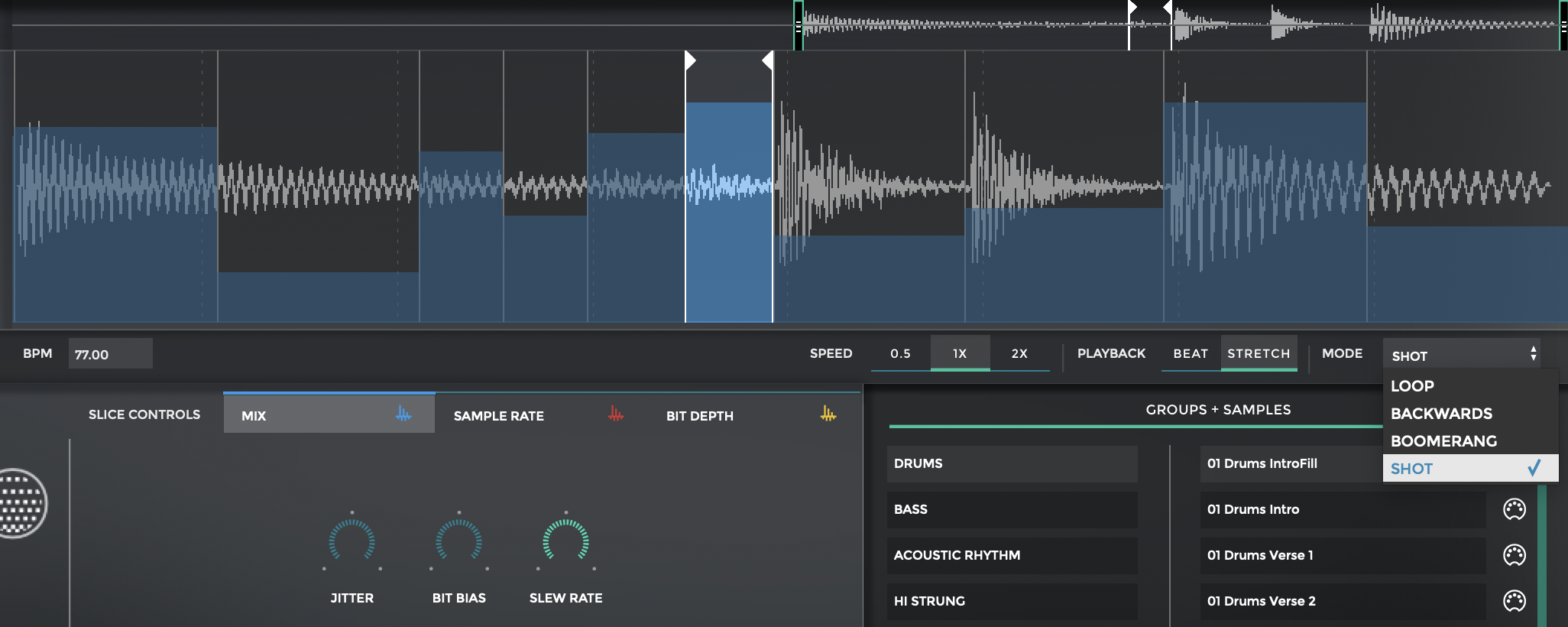Click the SLEW RATE knob

565,541
